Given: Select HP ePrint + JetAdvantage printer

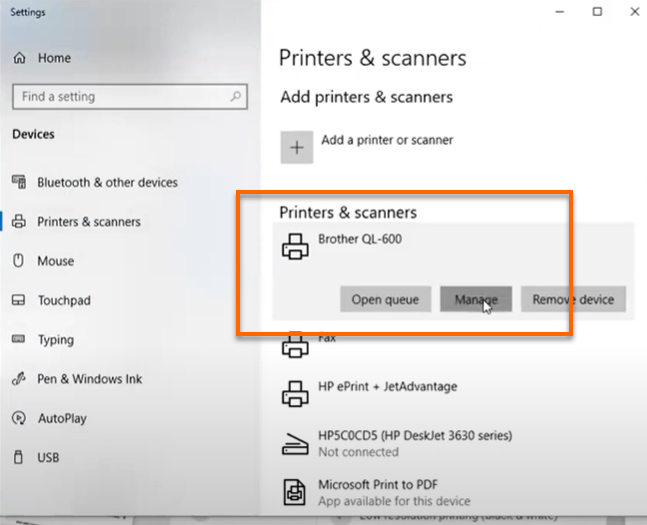Looking at the screenshot, I should point(385,387).
